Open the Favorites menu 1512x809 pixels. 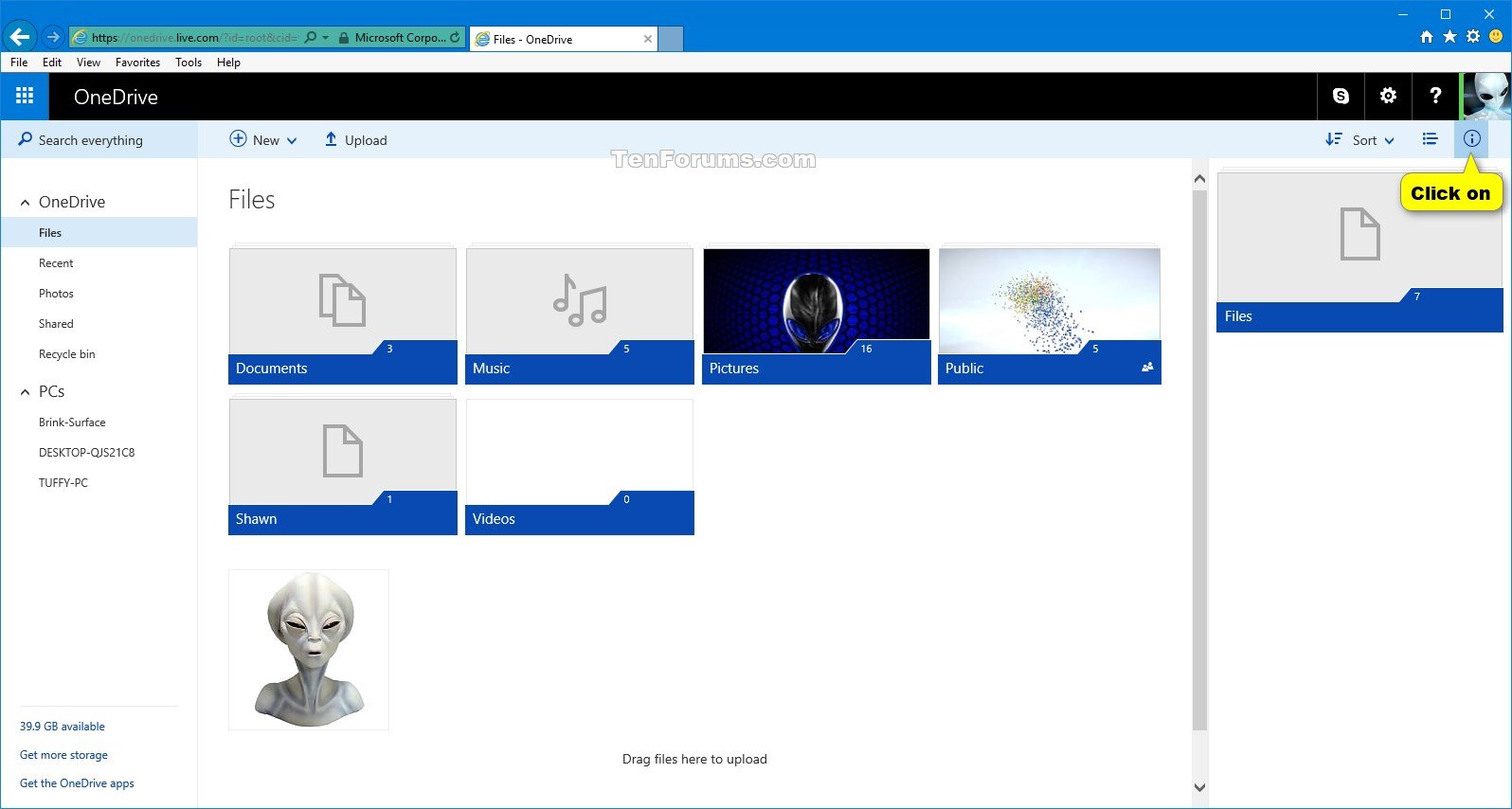[x=137, y=63]
